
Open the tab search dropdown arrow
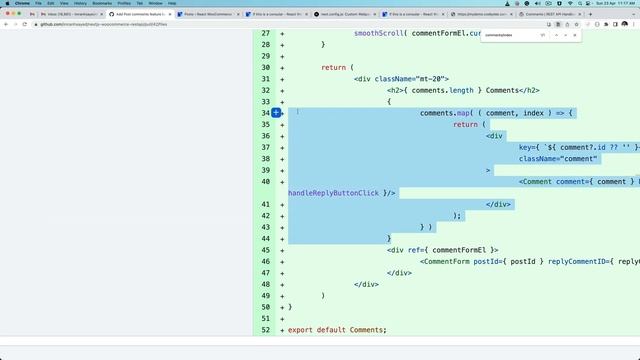tap(634, 14)
